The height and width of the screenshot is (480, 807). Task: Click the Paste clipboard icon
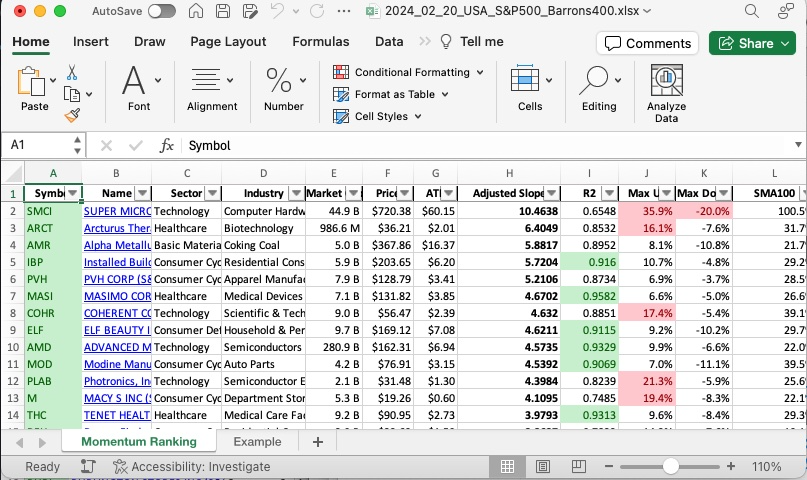31,81
